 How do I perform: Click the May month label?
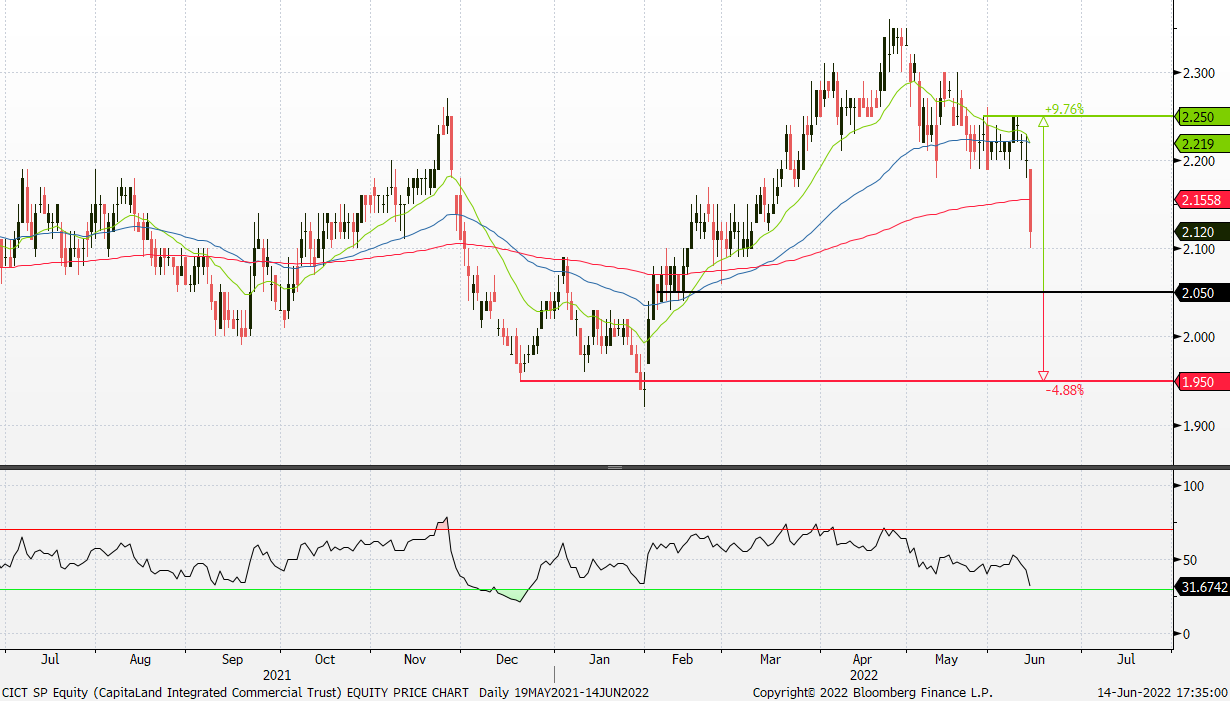(x=946, y=660)
